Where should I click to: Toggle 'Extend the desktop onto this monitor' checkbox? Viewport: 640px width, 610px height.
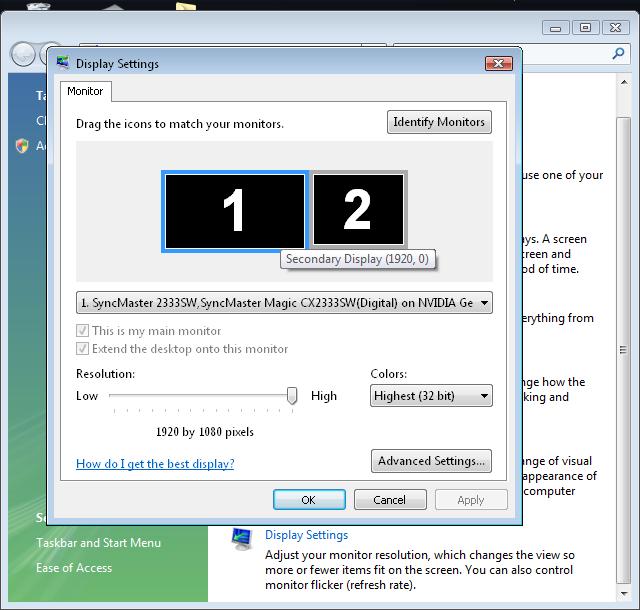point(82,349)
